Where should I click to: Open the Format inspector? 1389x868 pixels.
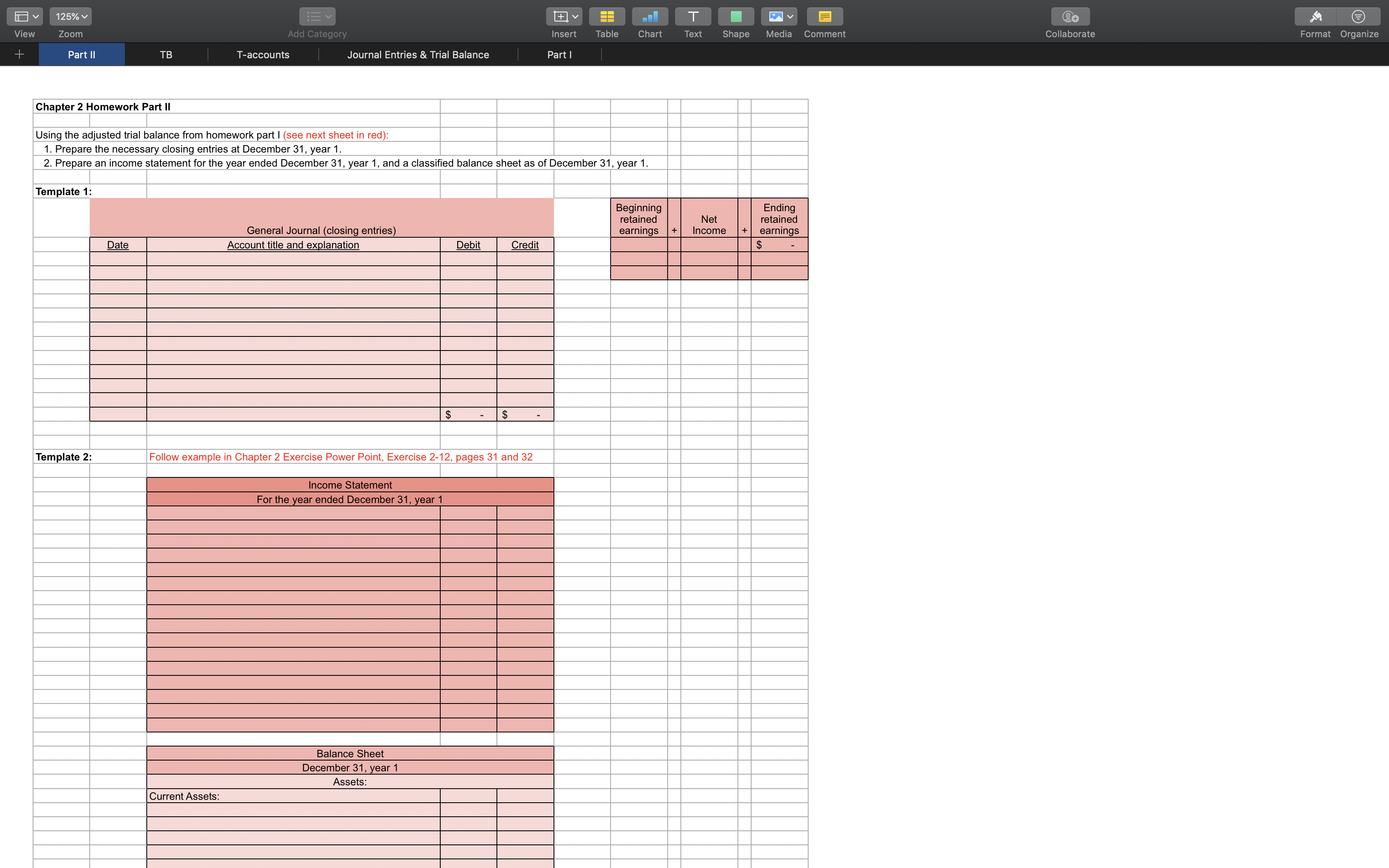coord(1315,17)
